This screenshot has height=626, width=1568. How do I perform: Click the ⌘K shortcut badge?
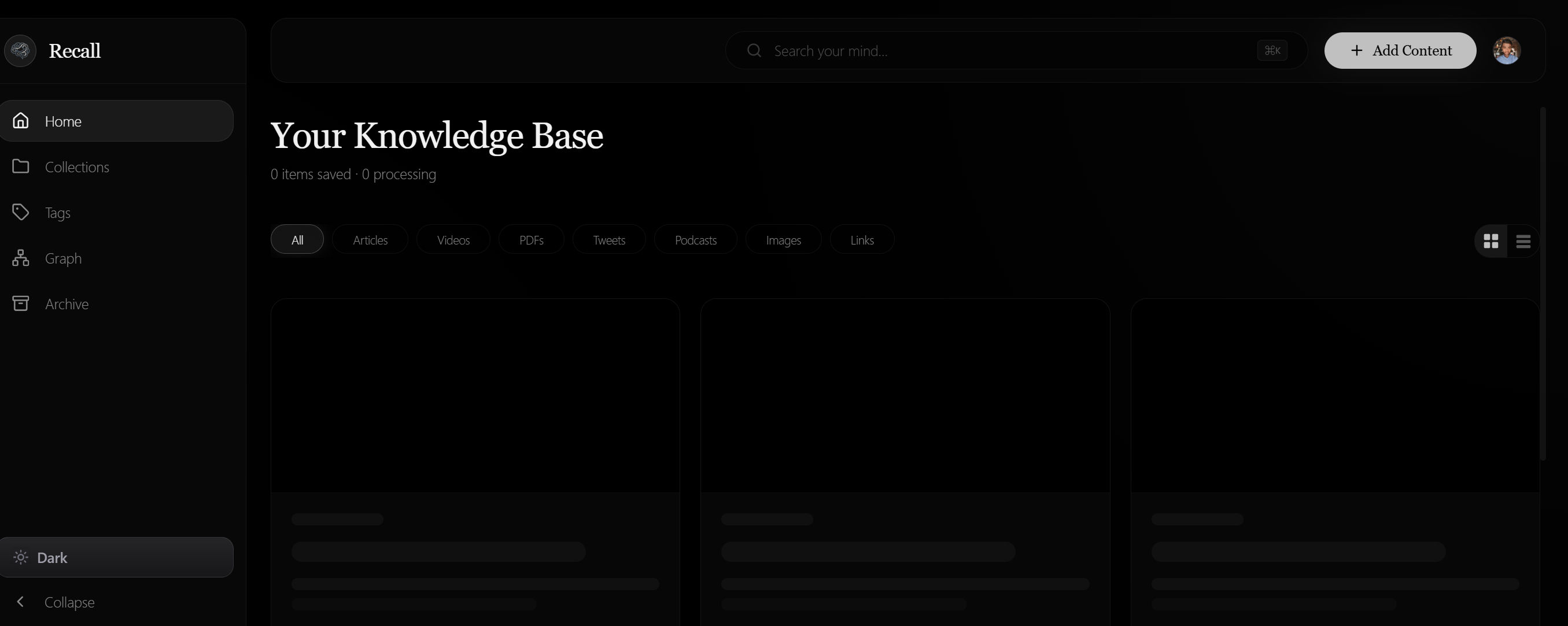1272,50
